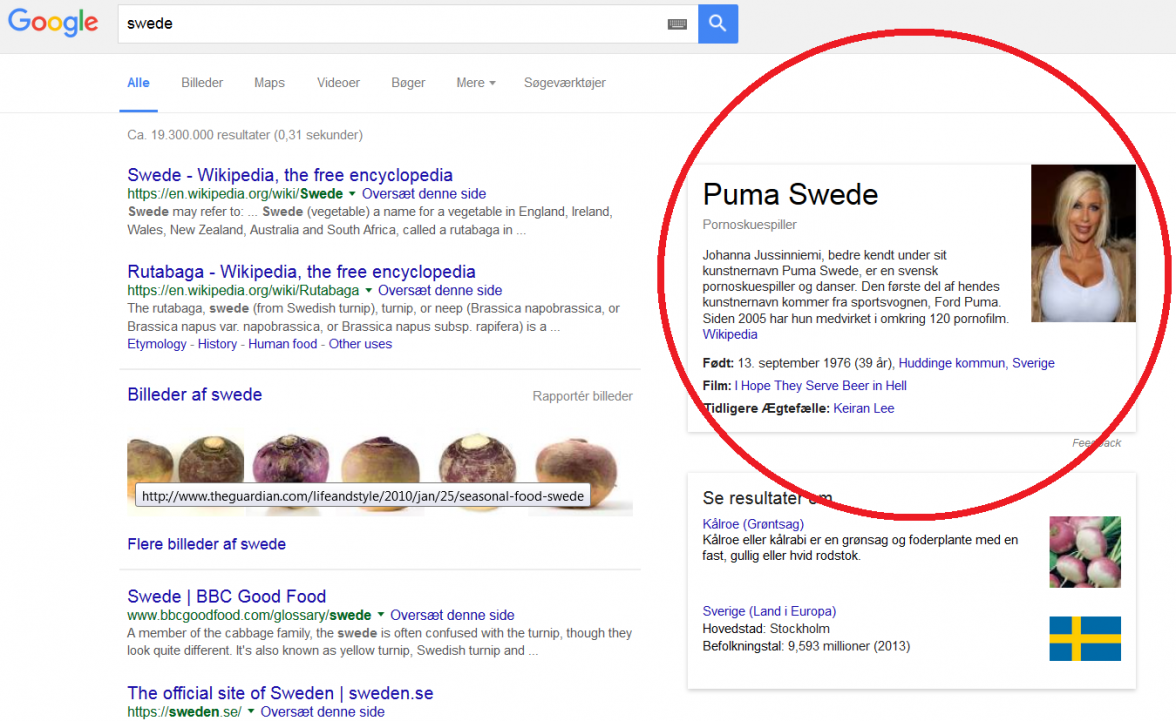
Task: Start search with the blue magnifier button
Action: (x=717, y=23)
